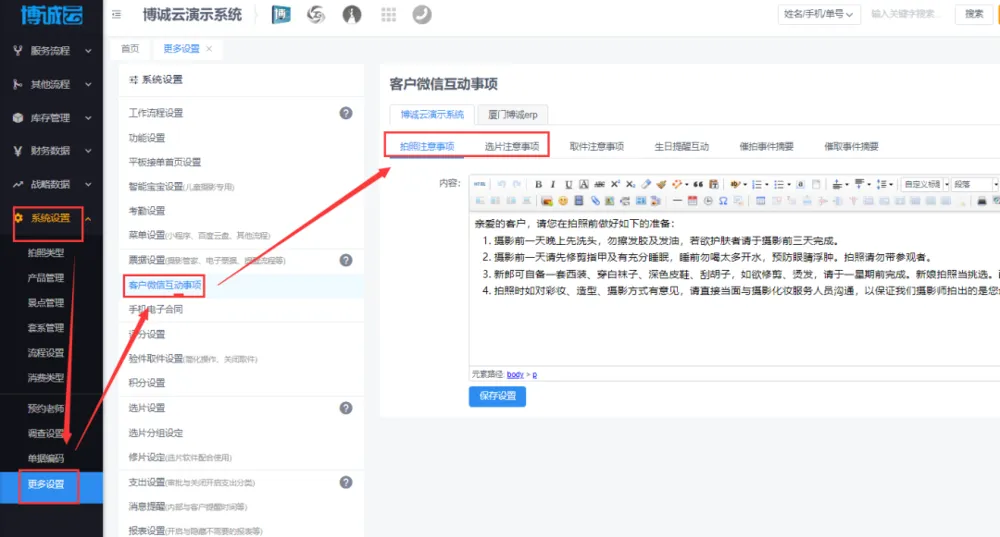Click the 保存设置 button

click(497, 396)
